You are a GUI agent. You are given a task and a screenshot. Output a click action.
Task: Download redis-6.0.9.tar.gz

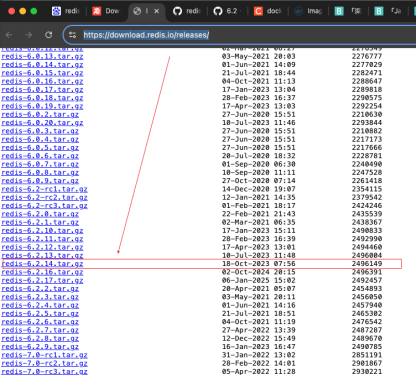click(40, 181)
